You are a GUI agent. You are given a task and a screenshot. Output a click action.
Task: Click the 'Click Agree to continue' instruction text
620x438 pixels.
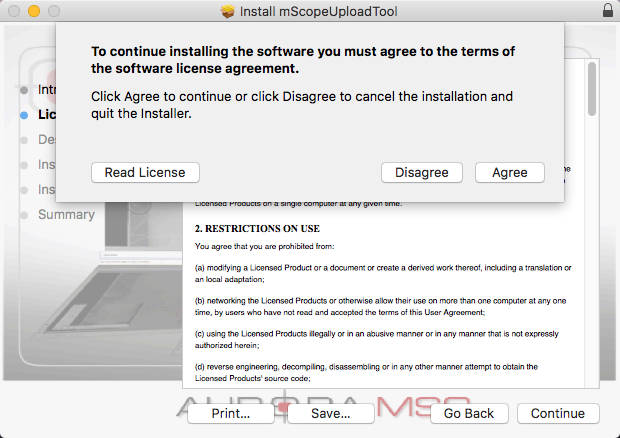point(302,105)
